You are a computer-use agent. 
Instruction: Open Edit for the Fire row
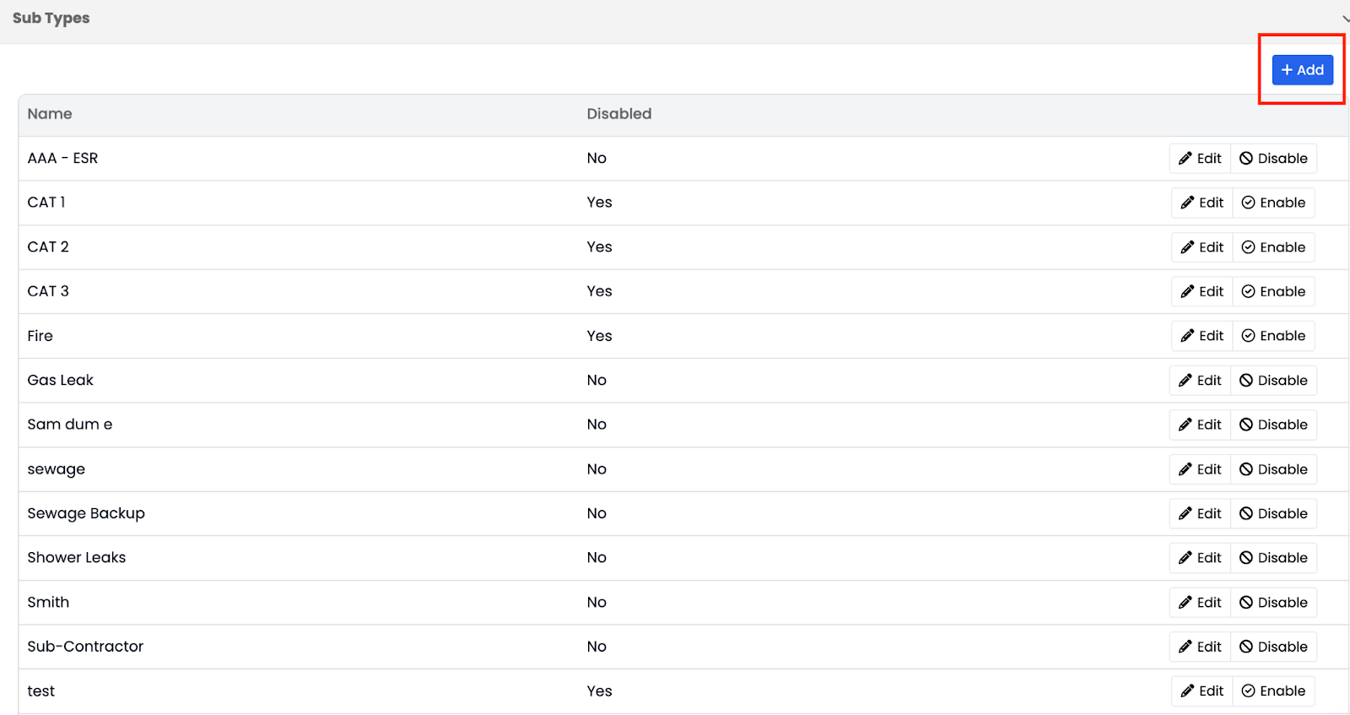[1201, 336]
